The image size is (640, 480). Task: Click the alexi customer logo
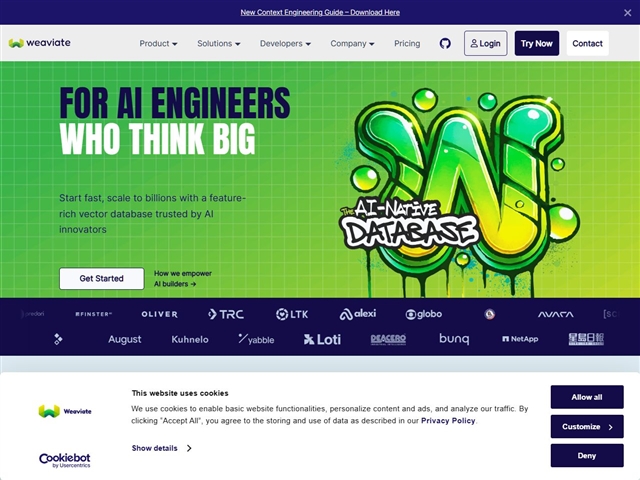pyautogui.click(x=358, y=314)
